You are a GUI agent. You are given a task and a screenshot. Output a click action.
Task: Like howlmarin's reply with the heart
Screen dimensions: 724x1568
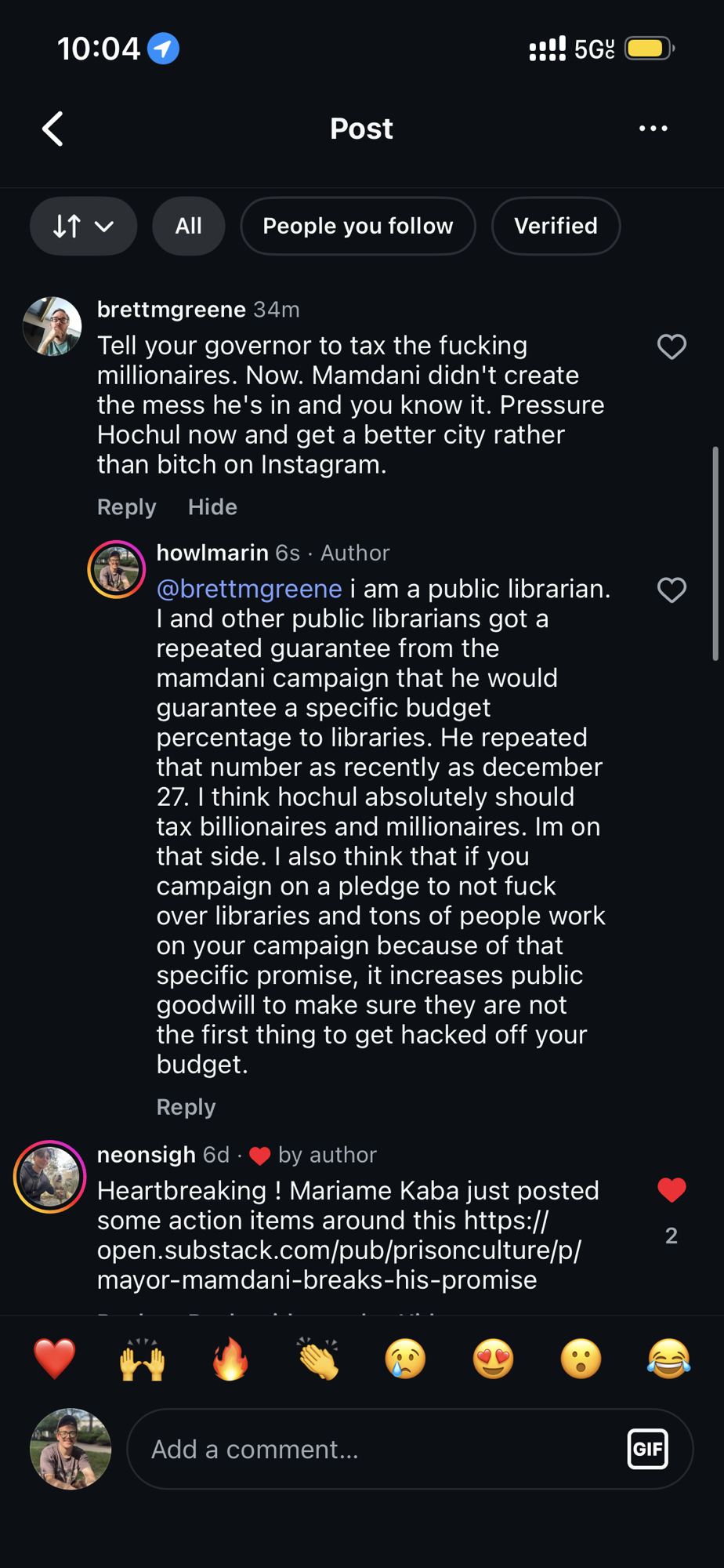point(672,590)
